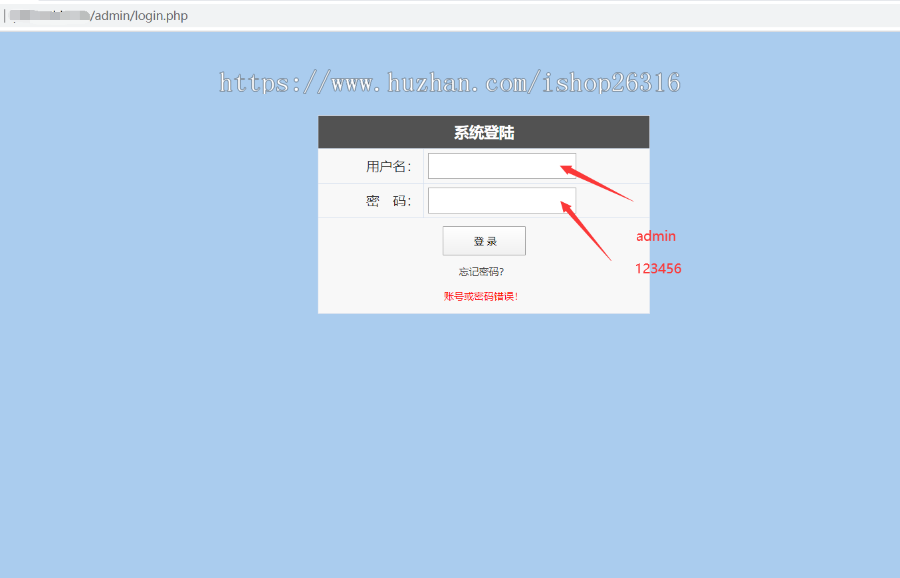Open the 忘记密码? forgot password link
The image size is (900, 578).
click(482, 271)
